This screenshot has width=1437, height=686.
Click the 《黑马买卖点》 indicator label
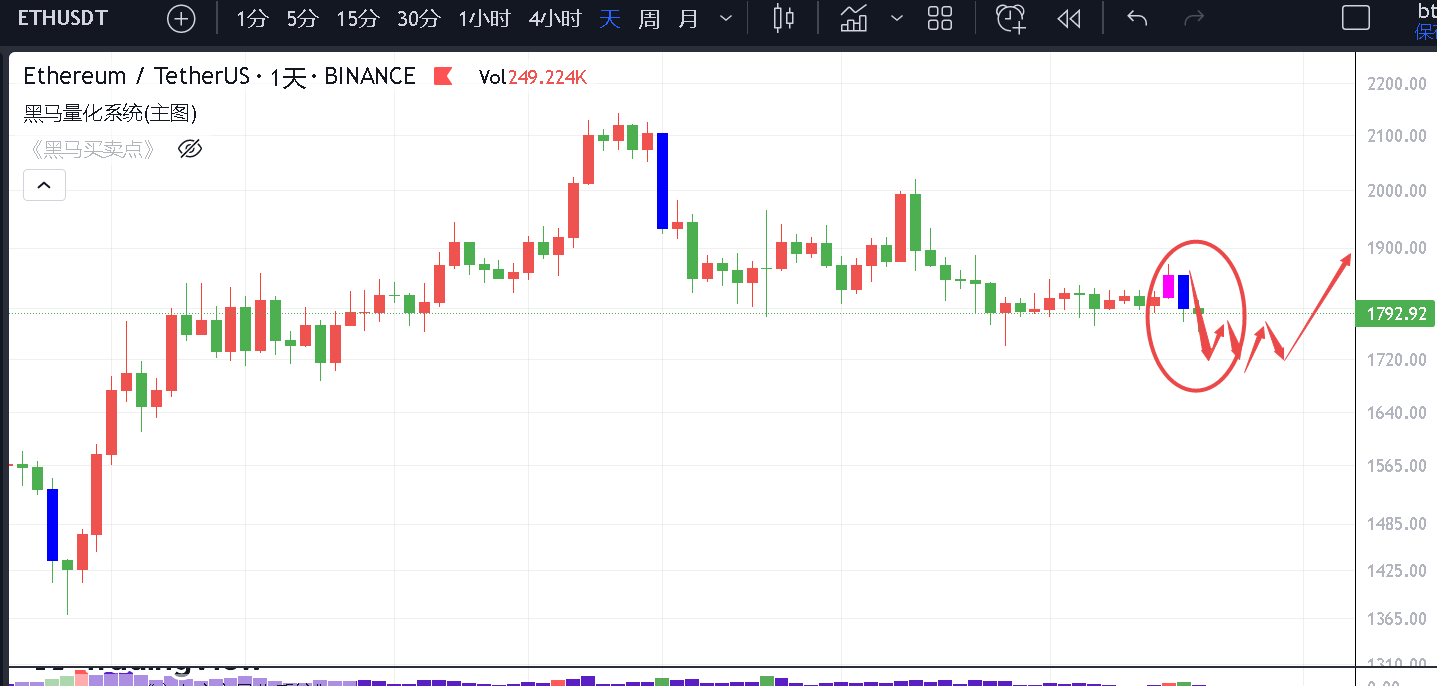[x=92, y=149]
